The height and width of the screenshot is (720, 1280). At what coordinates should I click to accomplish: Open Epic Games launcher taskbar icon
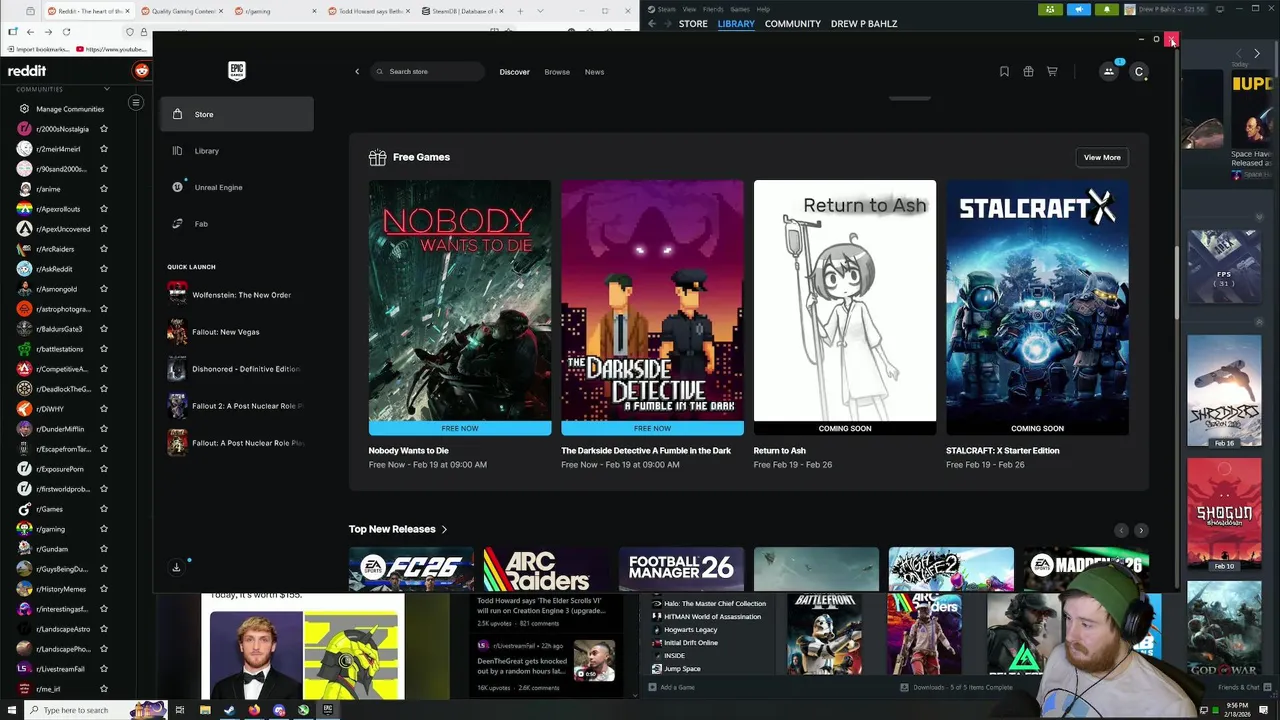(x=327, y=710)
